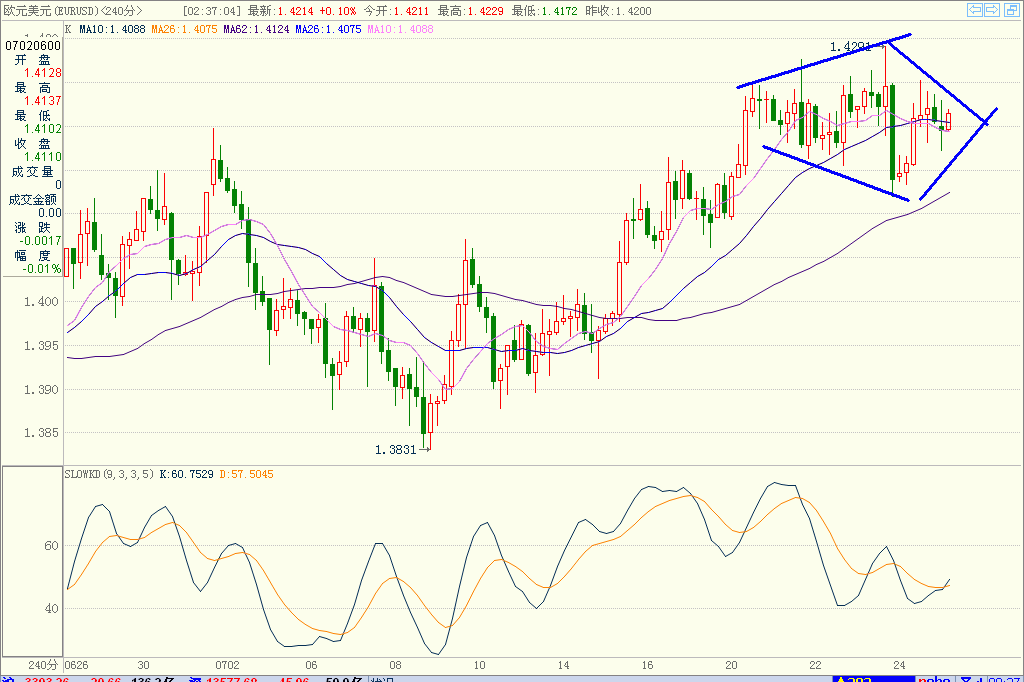Select the orange MA26:1.4075 indicator label
Screen dimensions: 1024x682
(x=184, y=29)
